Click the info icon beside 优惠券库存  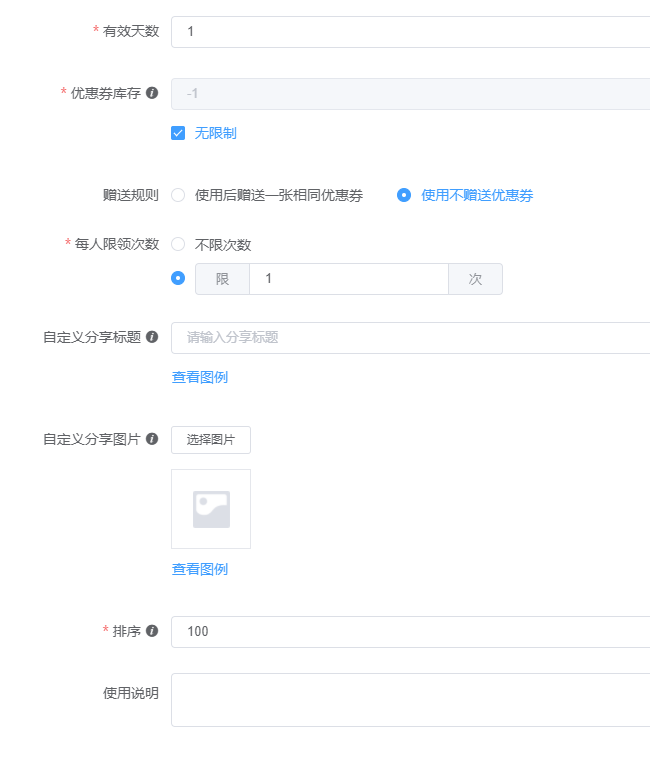click(x=152, y=93)
